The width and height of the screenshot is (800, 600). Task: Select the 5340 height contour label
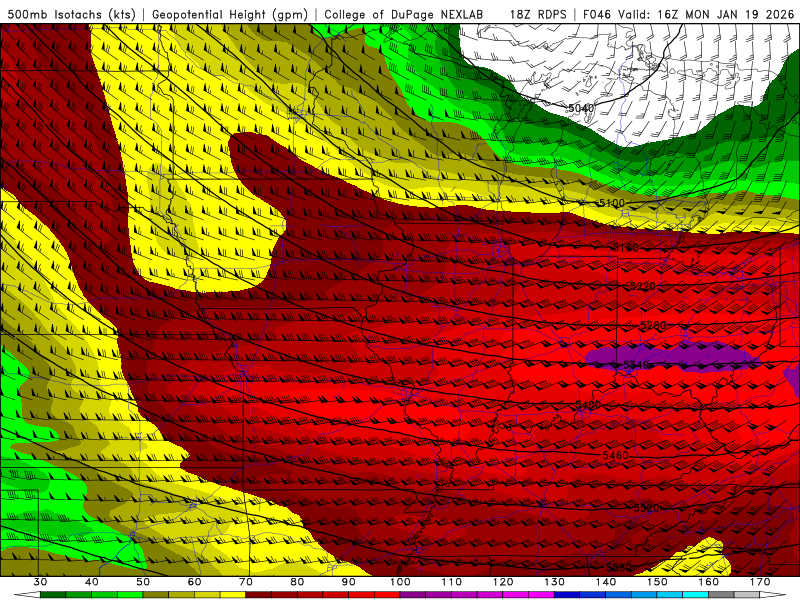[636, 365]
